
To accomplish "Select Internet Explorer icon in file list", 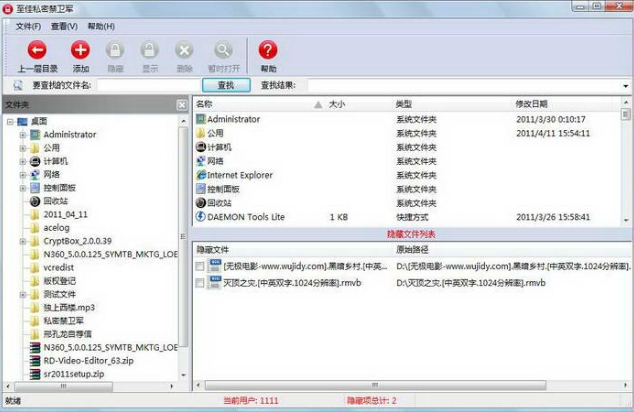I will coord(201,175).
